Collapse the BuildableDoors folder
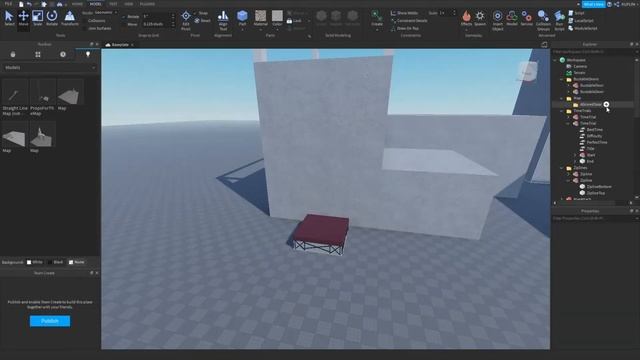The height and width of the screenshot is (360, 640). 562,79
